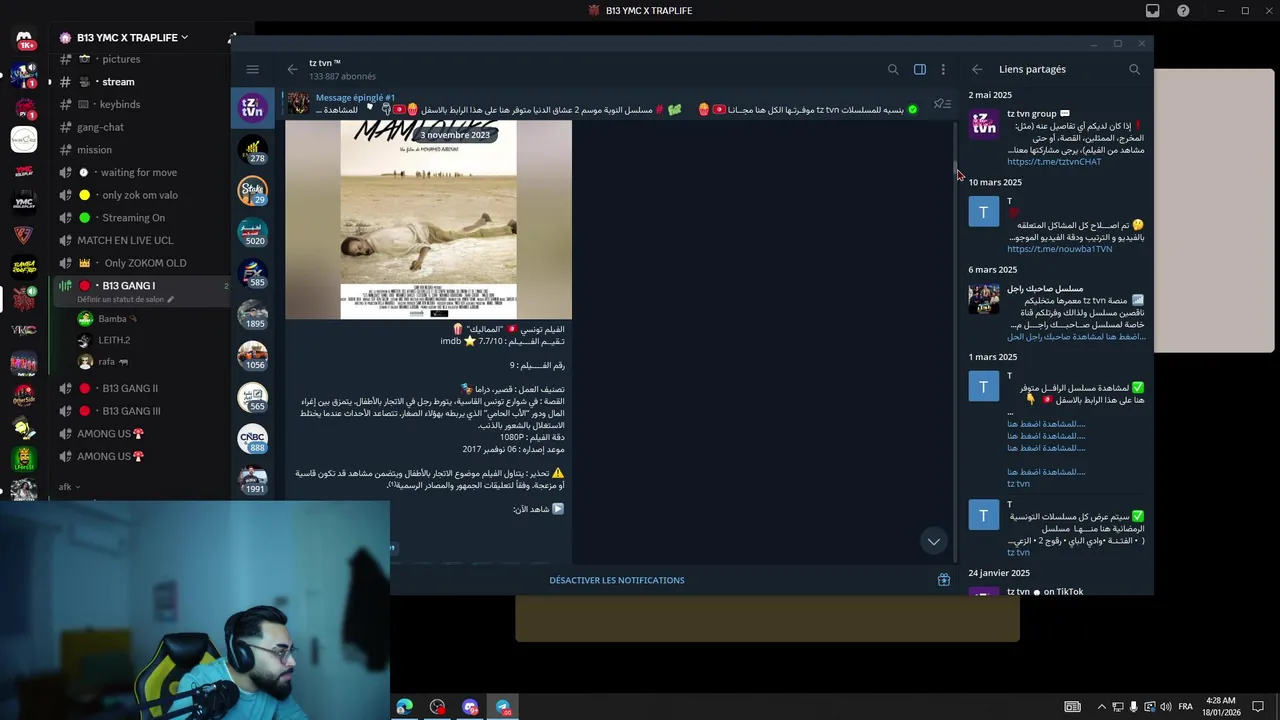
Task: Open the Stake chat with 29 unread
Action: [x=252, y=191]
